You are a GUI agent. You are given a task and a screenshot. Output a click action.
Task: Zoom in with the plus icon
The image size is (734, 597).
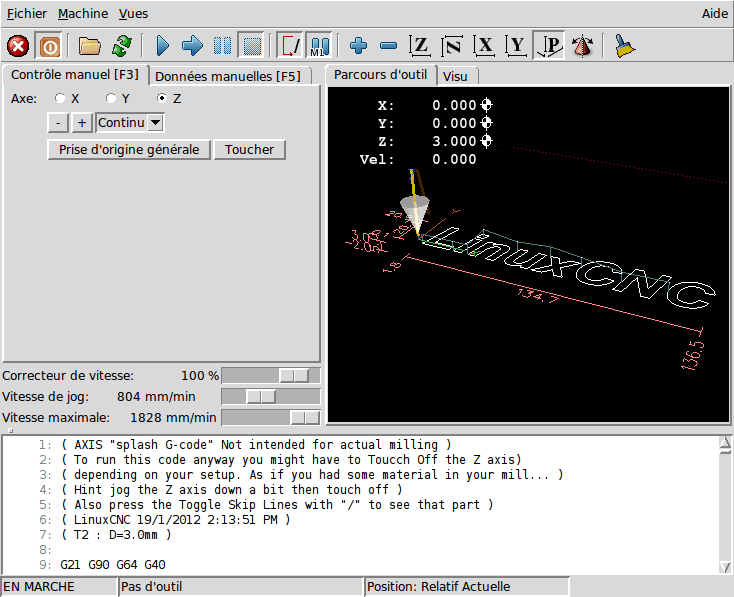click(359, 46)
